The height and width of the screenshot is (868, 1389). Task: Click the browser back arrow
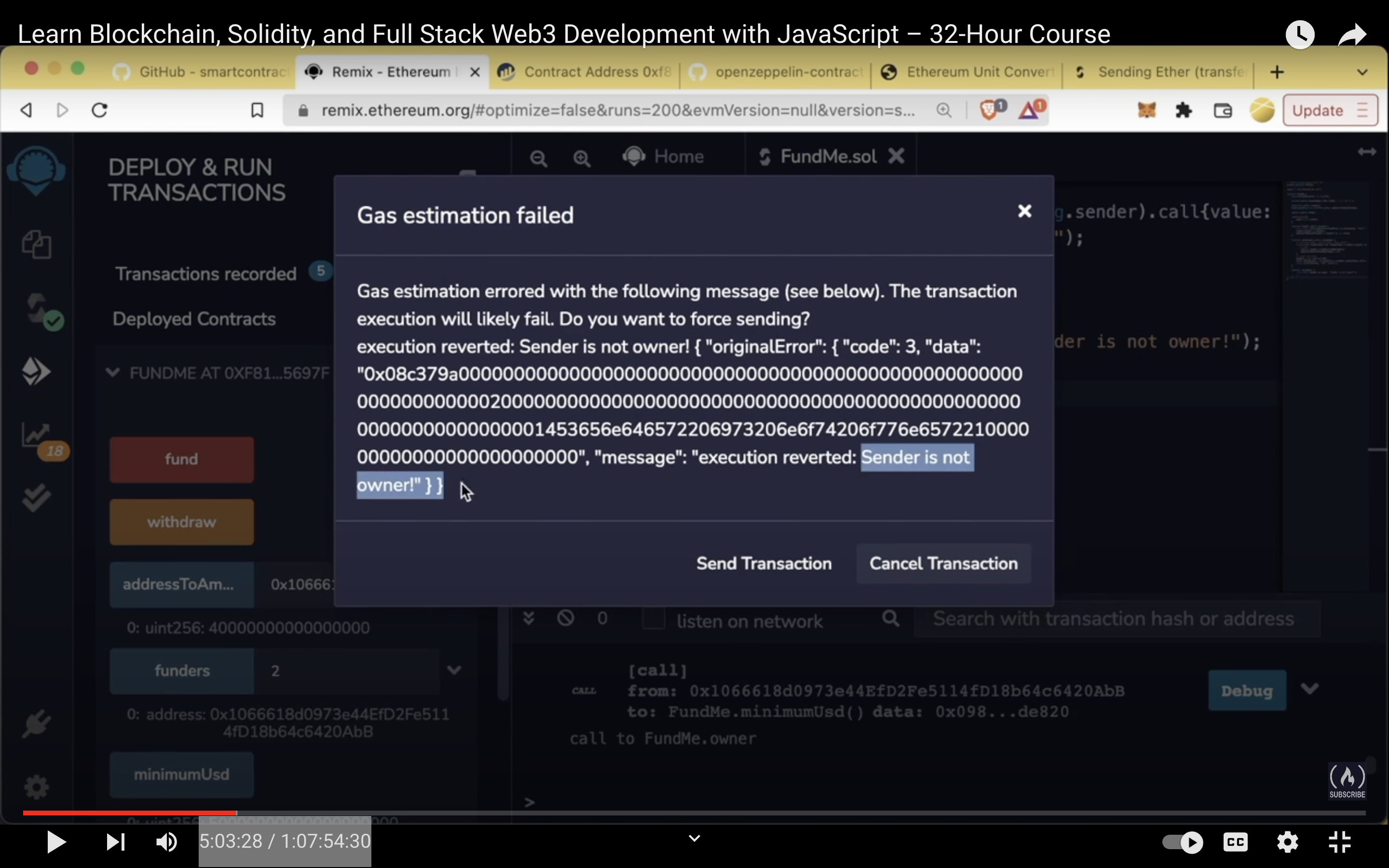click(26, 109)
